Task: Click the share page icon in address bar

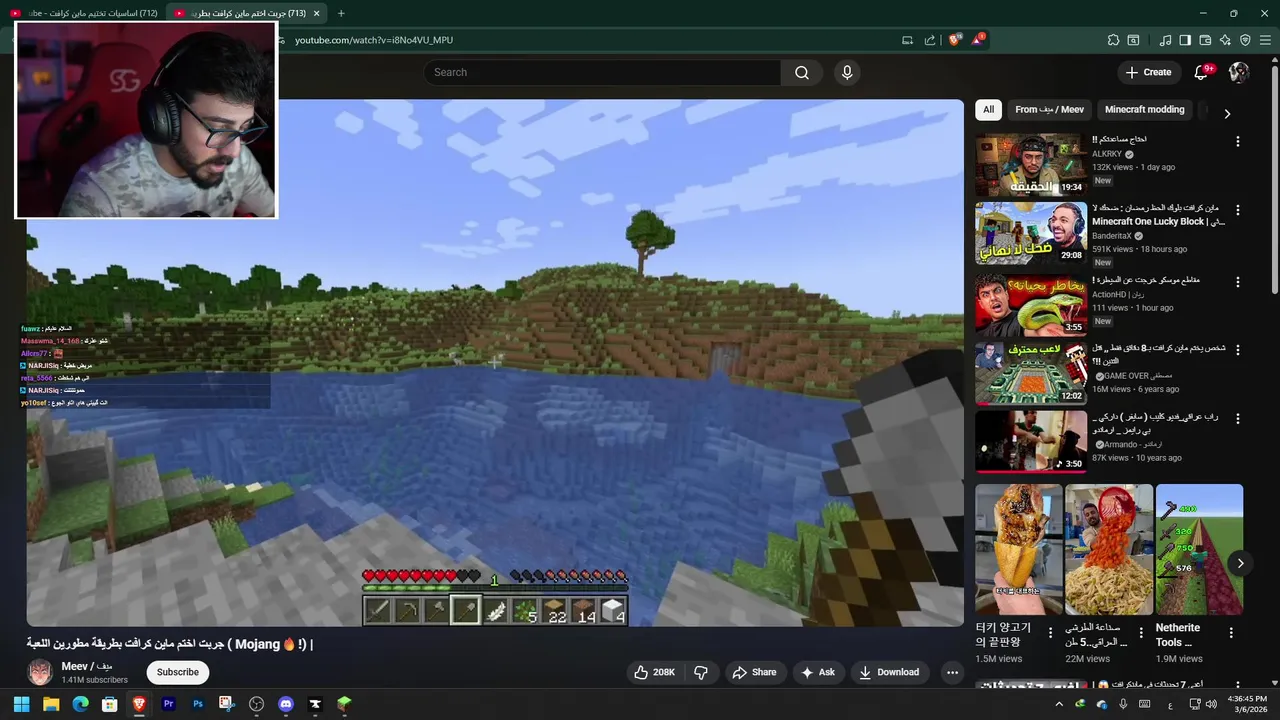Action: 930,40
